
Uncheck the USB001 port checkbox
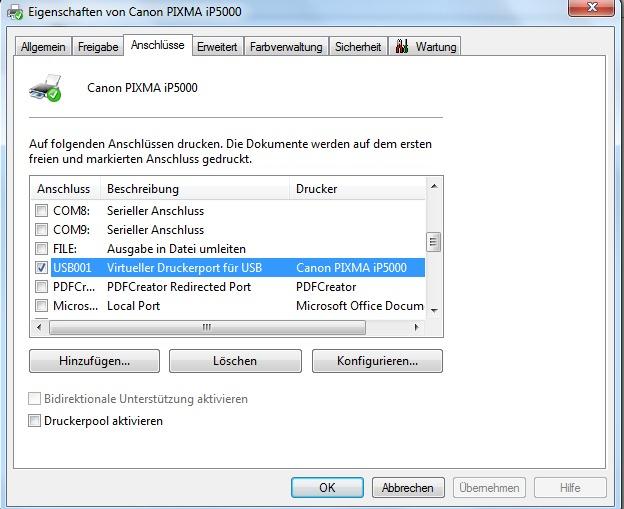(x=41, y=267)
